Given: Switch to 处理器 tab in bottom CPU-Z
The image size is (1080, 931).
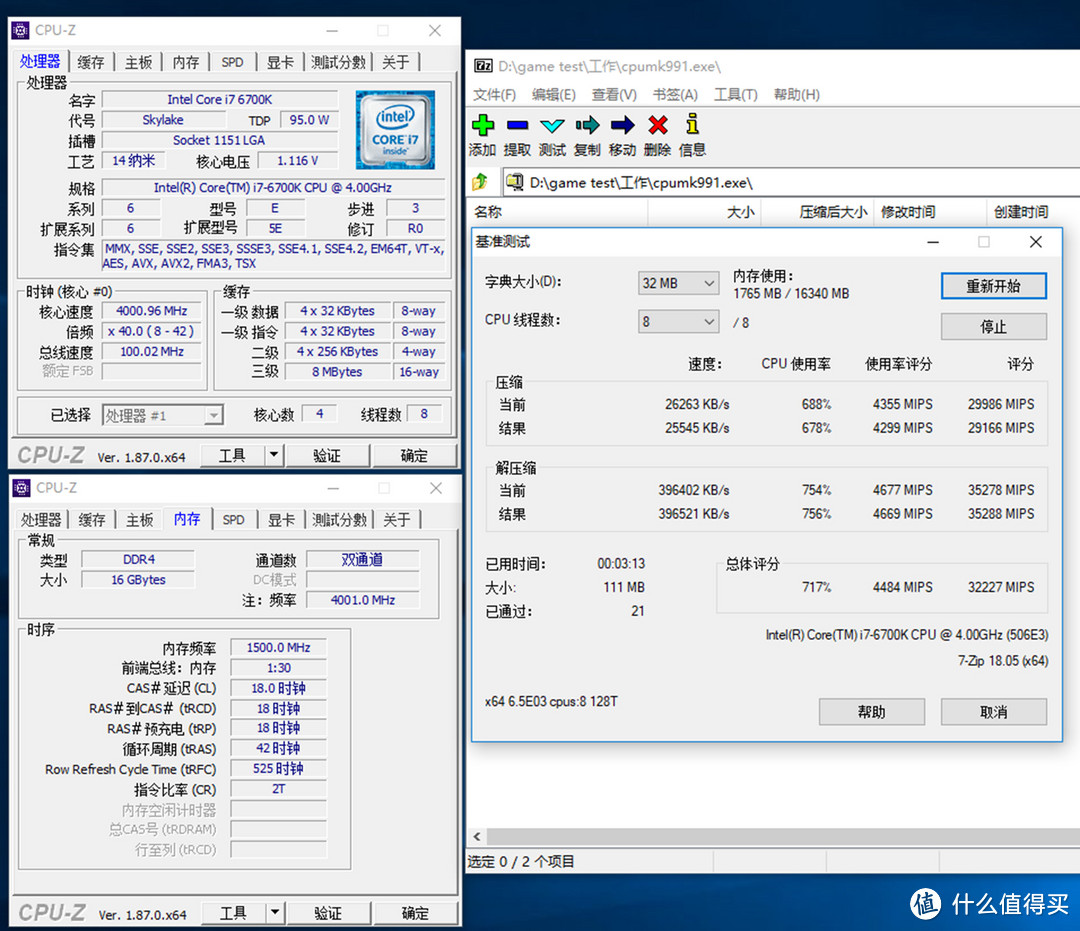Looking at the screenshot, I should tap(41, 519).
